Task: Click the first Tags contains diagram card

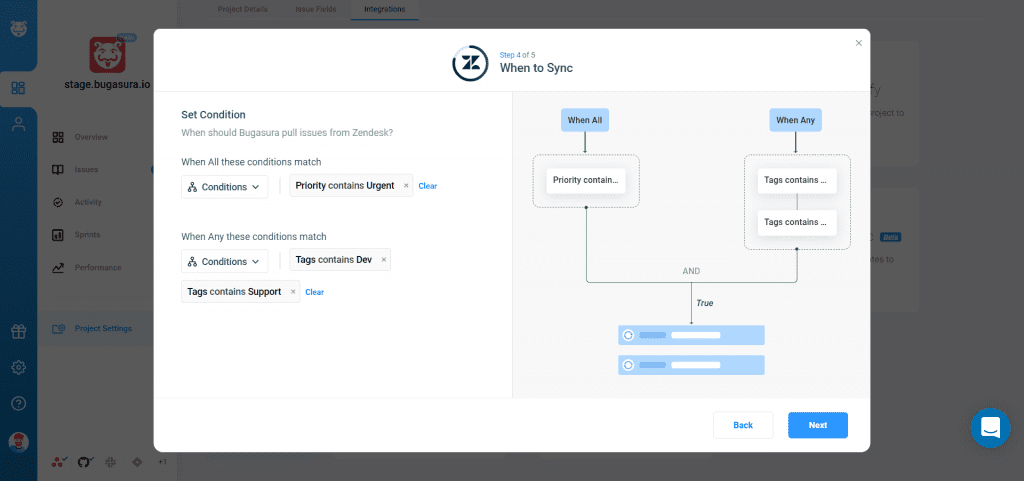Action: click(797, 180)
